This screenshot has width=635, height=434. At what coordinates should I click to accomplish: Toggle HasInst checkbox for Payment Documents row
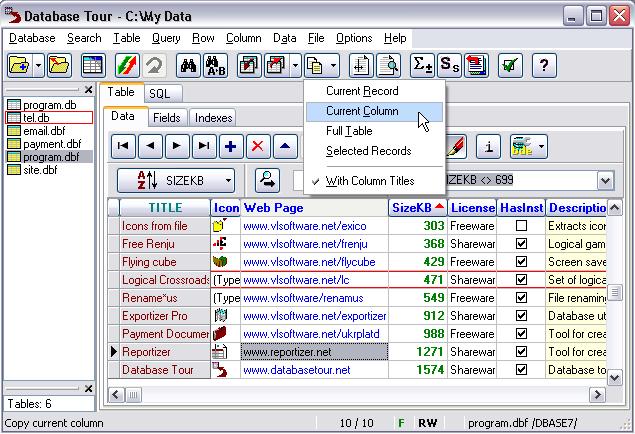tap(521, 334)
